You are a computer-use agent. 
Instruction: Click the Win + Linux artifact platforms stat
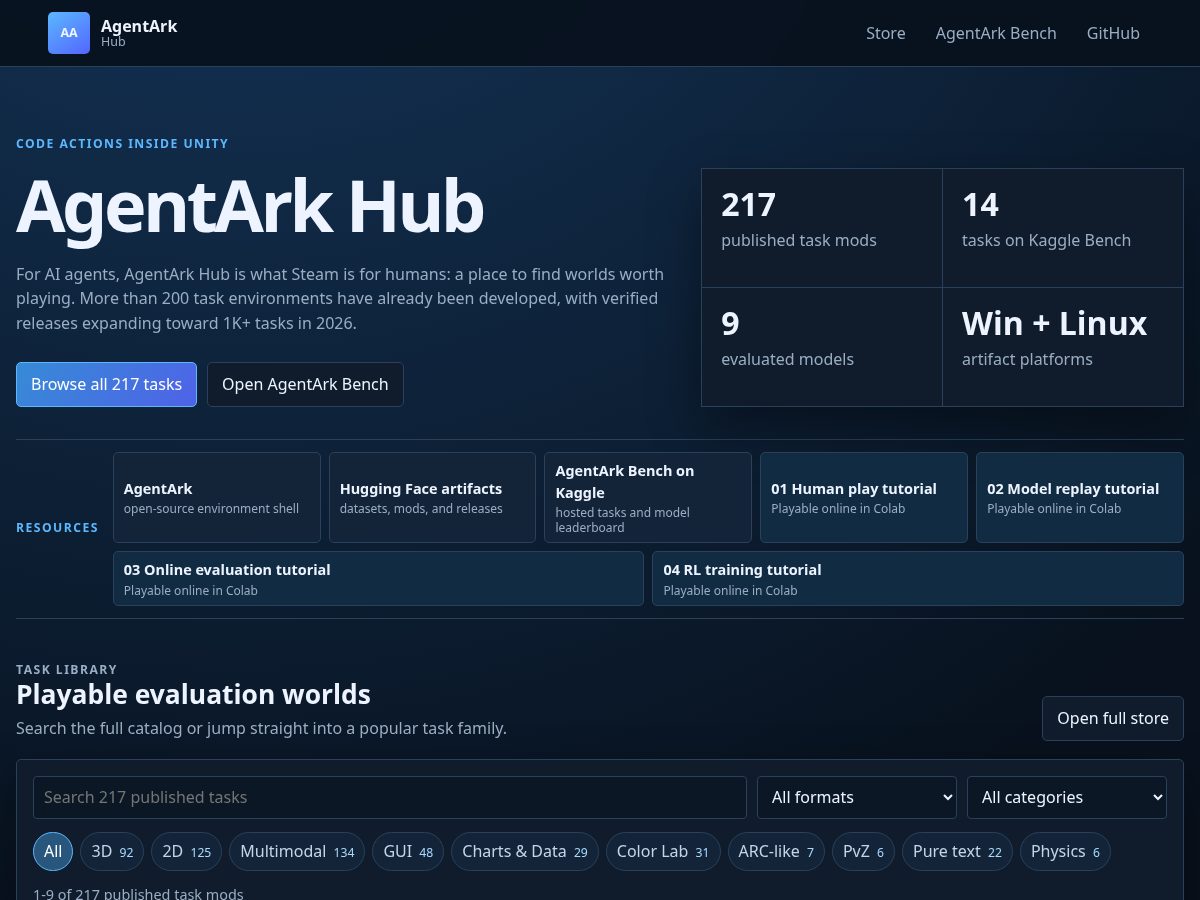coord(1063,347)
